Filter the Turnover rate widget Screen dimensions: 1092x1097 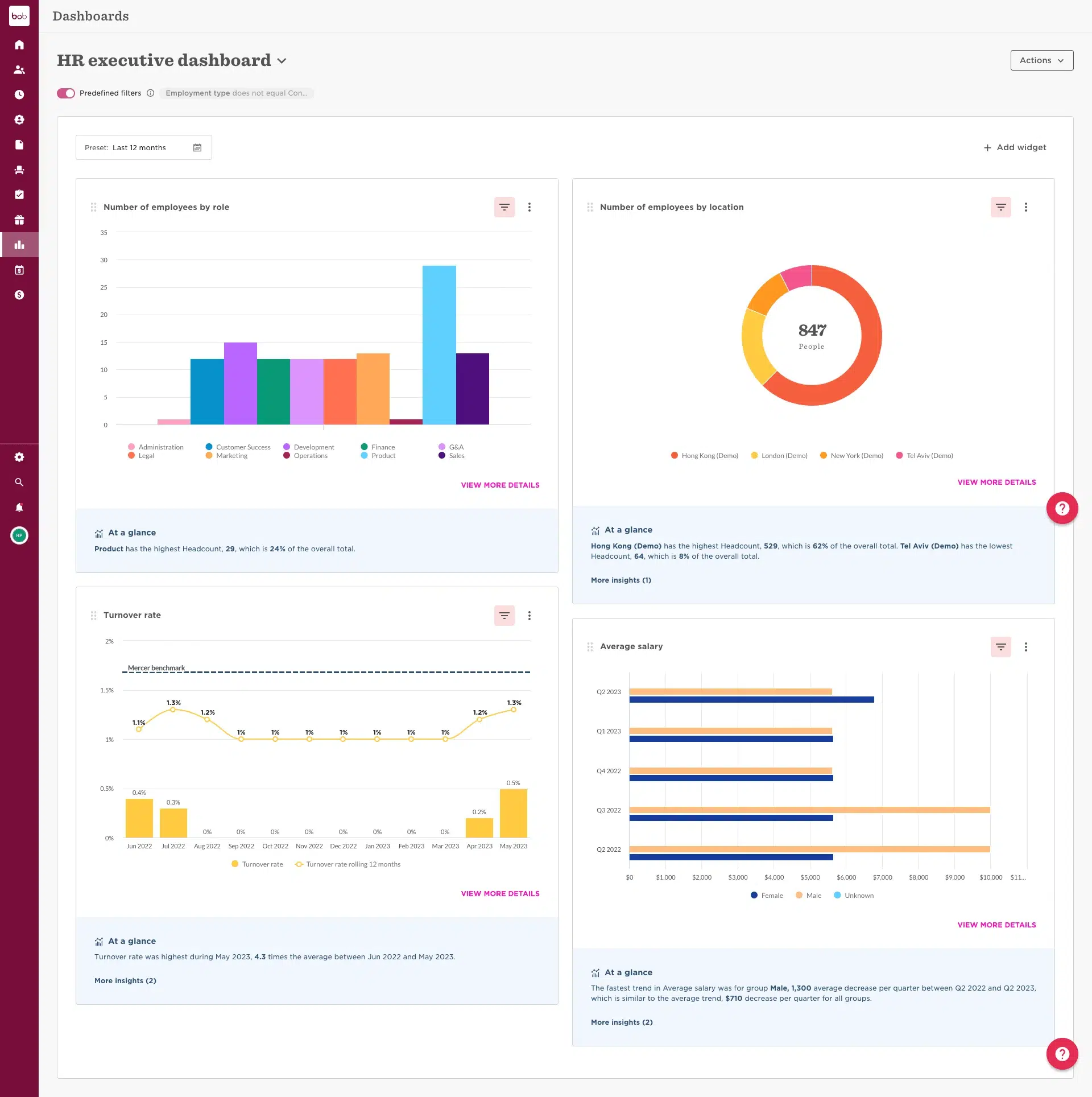[504, 615]
